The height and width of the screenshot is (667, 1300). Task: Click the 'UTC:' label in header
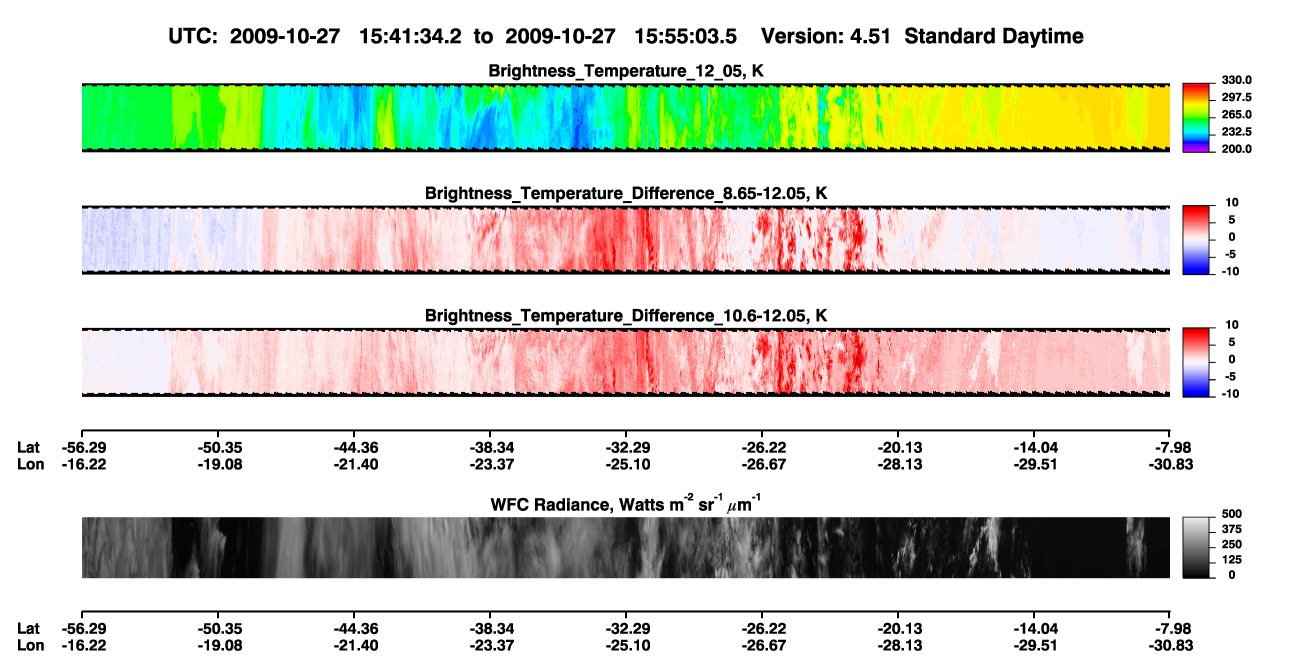click(x=193, y=37)
